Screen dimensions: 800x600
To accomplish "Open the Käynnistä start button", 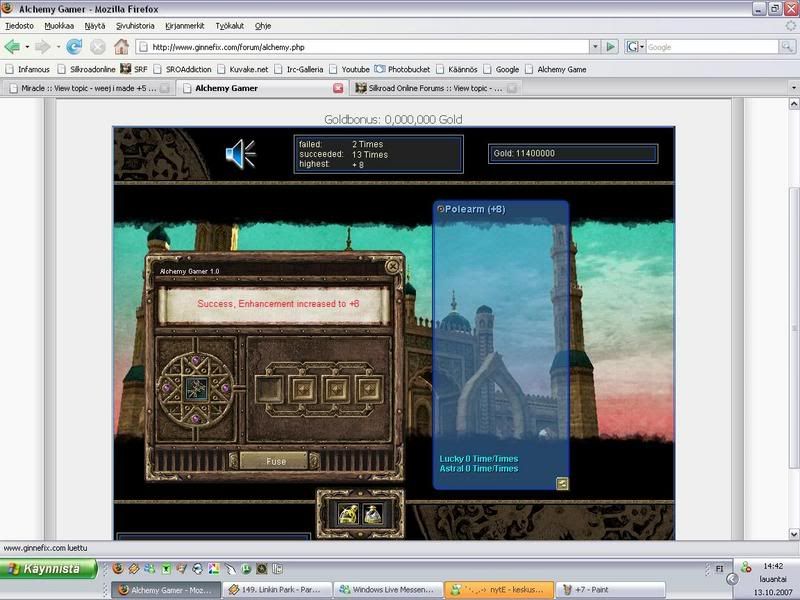I will pos(48,569).
